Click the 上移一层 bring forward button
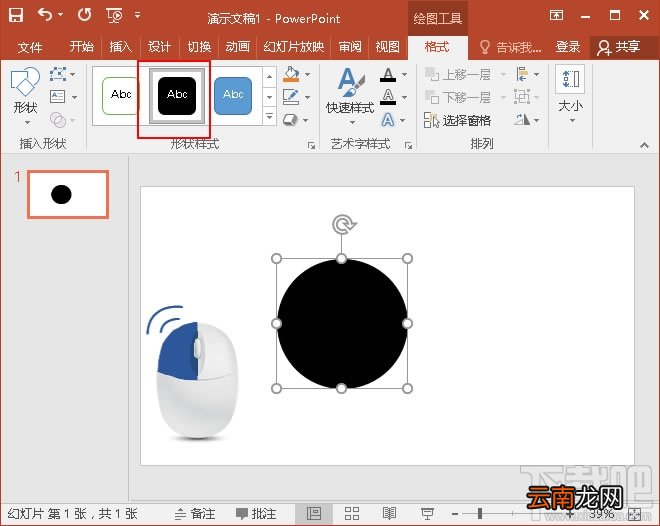The width and height of the screenshot is (660, 526). [x=458, y=75]
